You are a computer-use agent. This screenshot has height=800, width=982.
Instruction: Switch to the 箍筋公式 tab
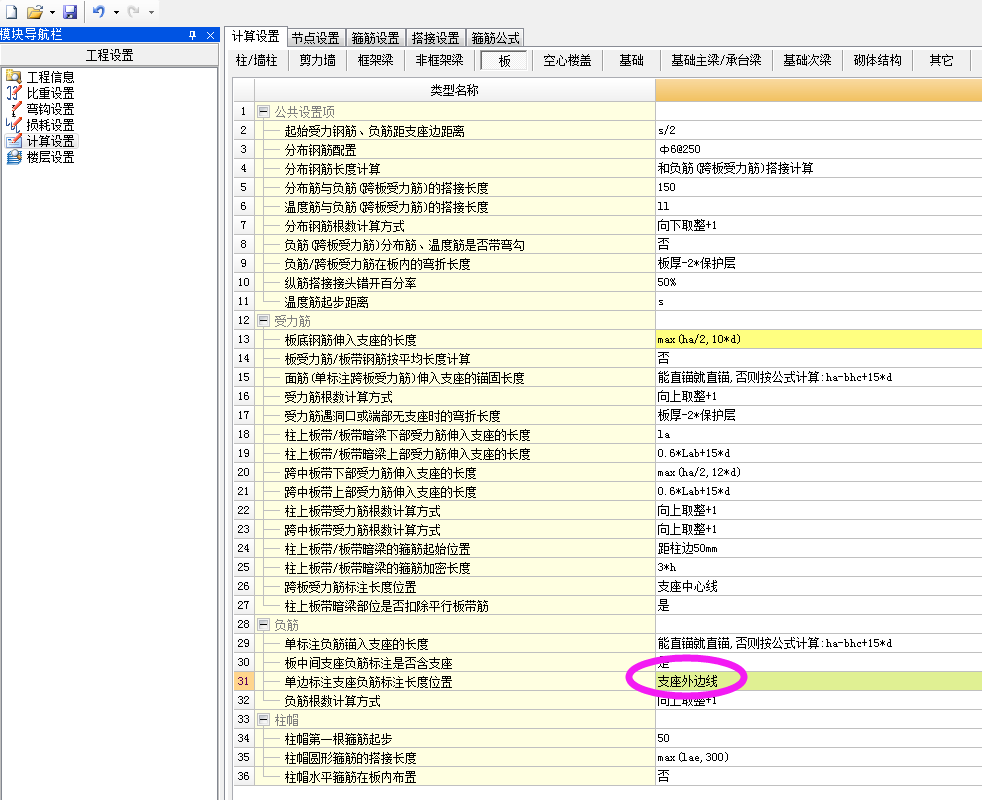(495, 38)
